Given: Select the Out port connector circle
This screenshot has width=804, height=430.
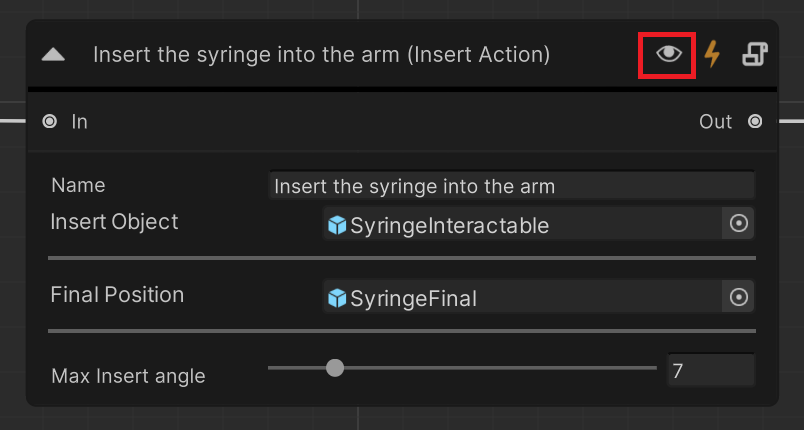Looking at the screenshot, I should coord(755,121).
